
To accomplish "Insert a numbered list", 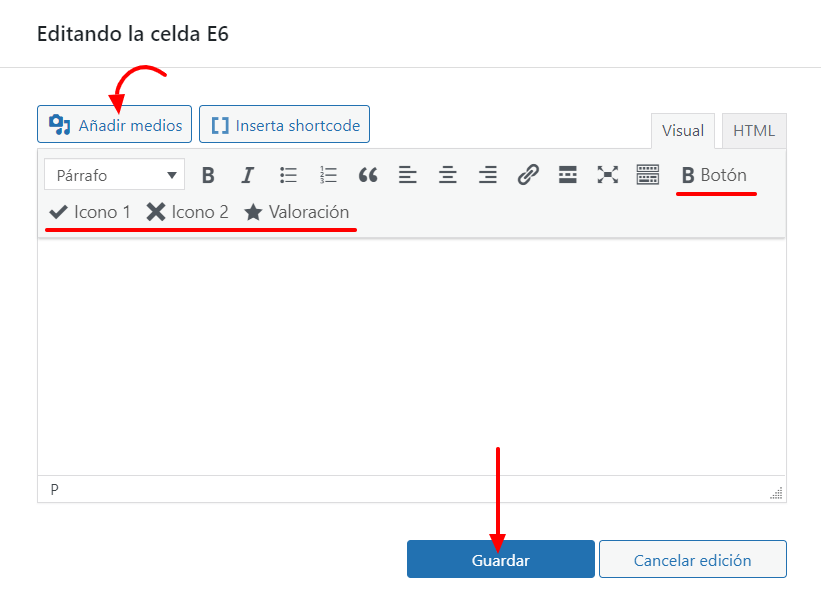I will (328, 175).
